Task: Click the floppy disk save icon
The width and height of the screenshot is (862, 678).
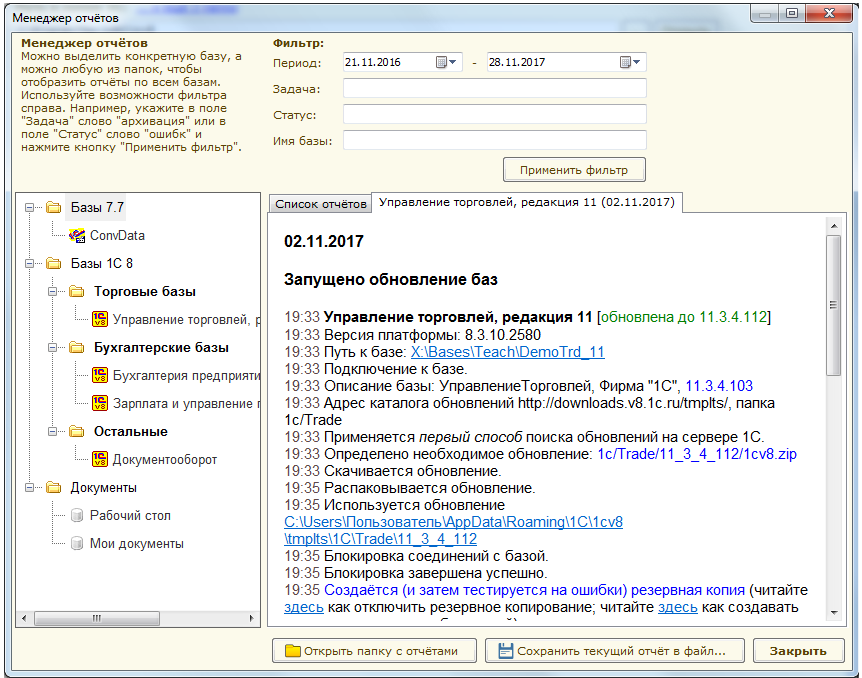Action: click(505, 651)
